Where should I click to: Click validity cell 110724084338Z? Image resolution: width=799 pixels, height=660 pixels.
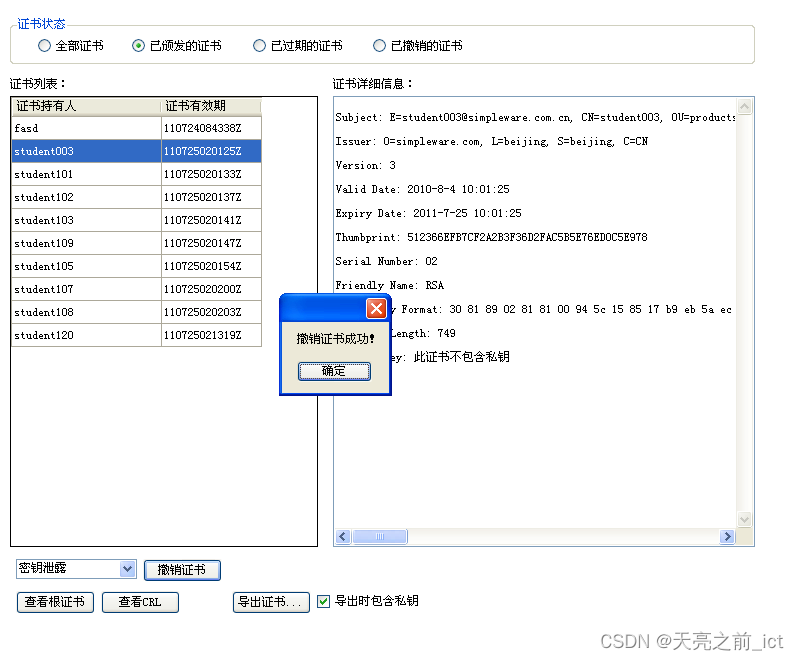[x=211, y=128]
